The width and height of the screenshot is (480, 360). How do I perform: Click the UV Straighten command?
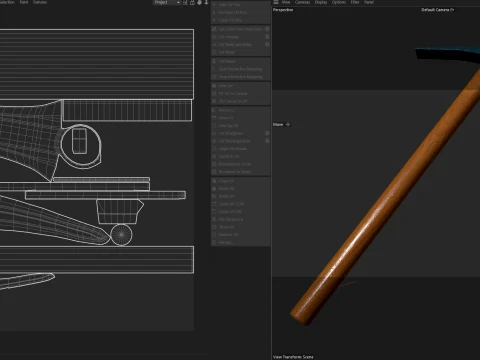coord(237,133)
